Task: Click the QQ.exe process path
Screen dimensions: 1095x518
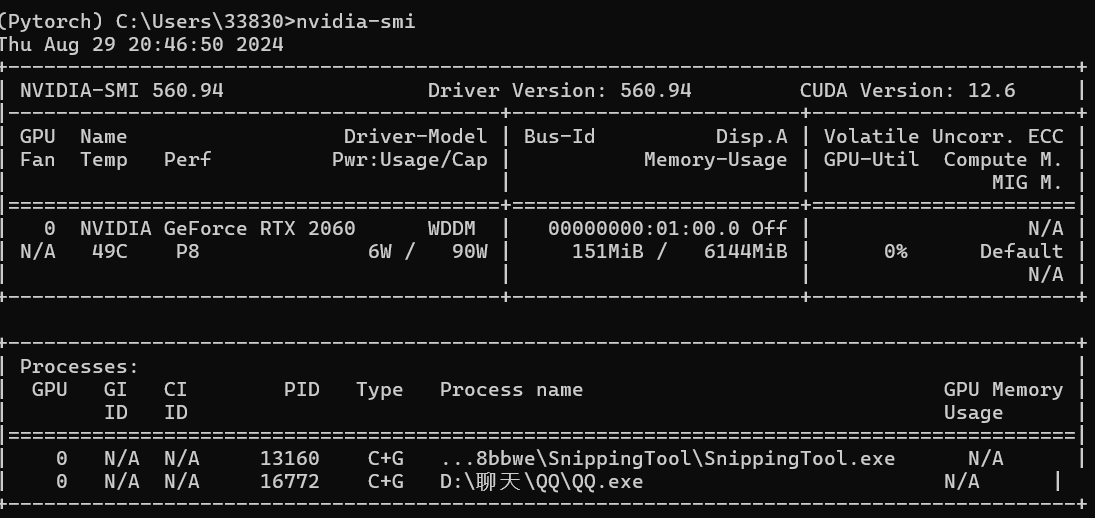Action: 542,482
